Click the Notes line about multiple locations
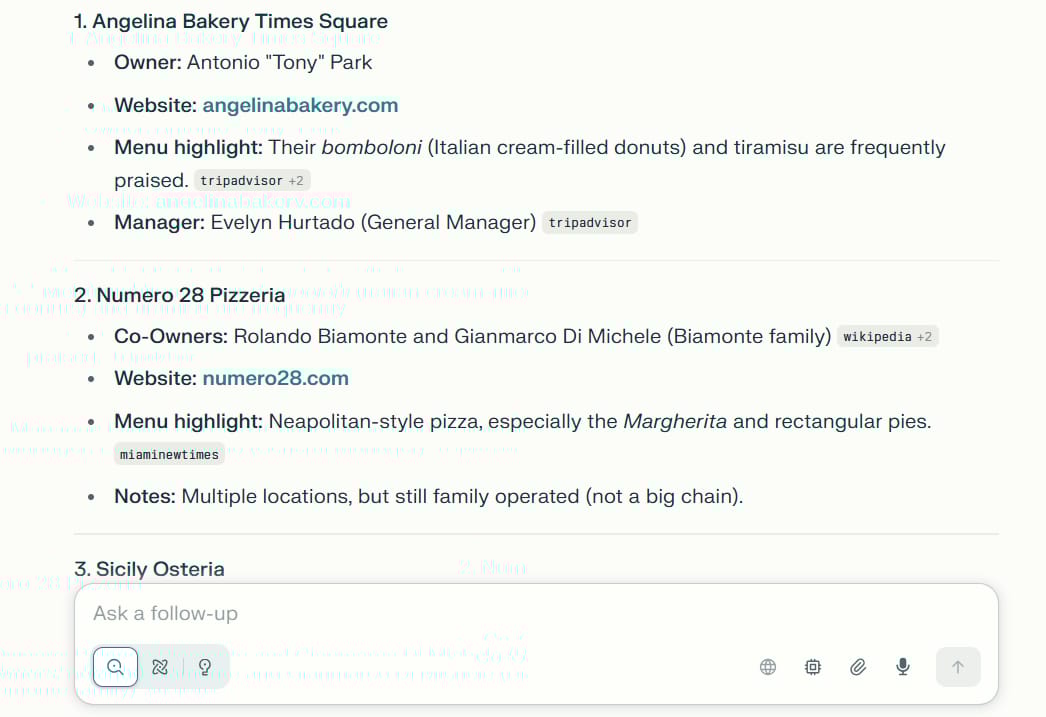 428,496
